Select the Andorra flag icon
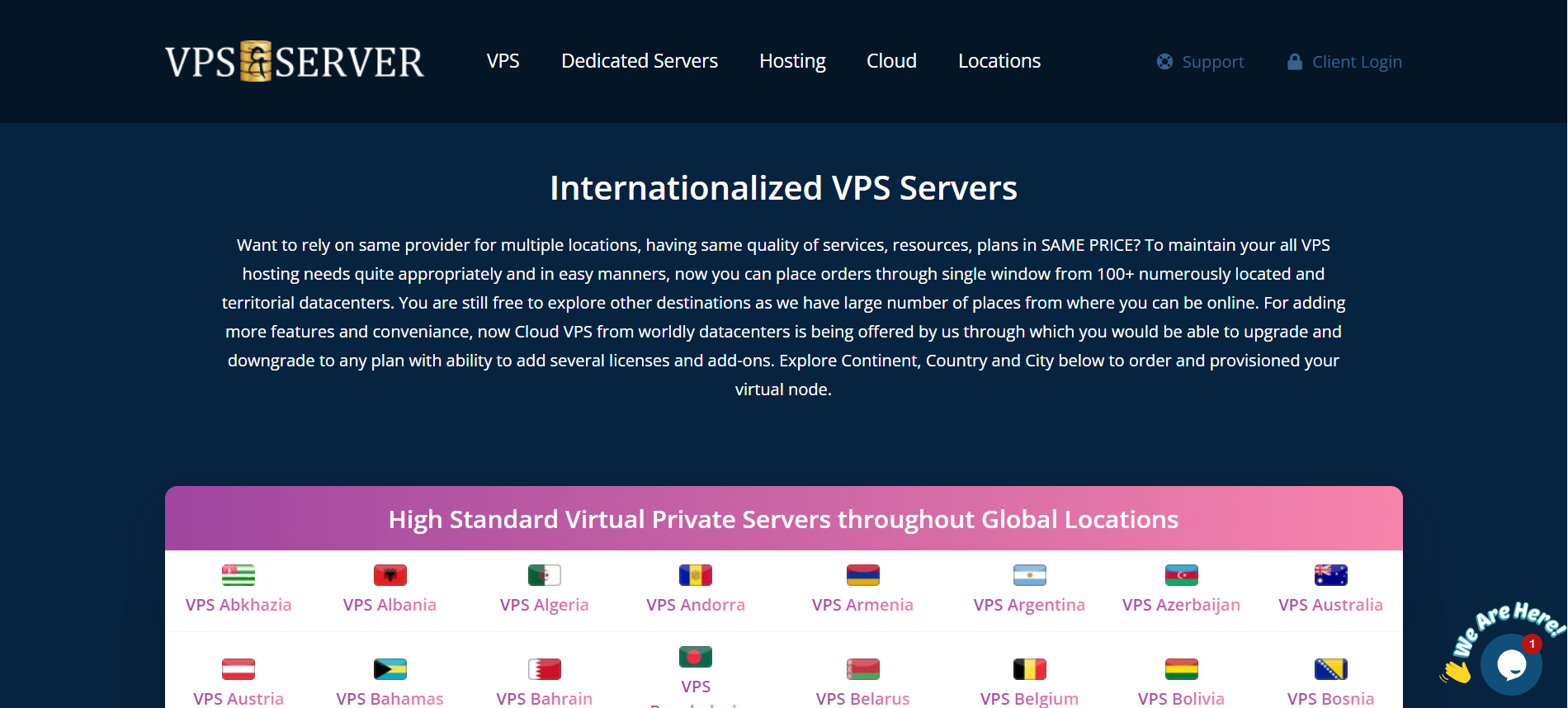This screenshot has height=708, width=1568. coord(695,575)
